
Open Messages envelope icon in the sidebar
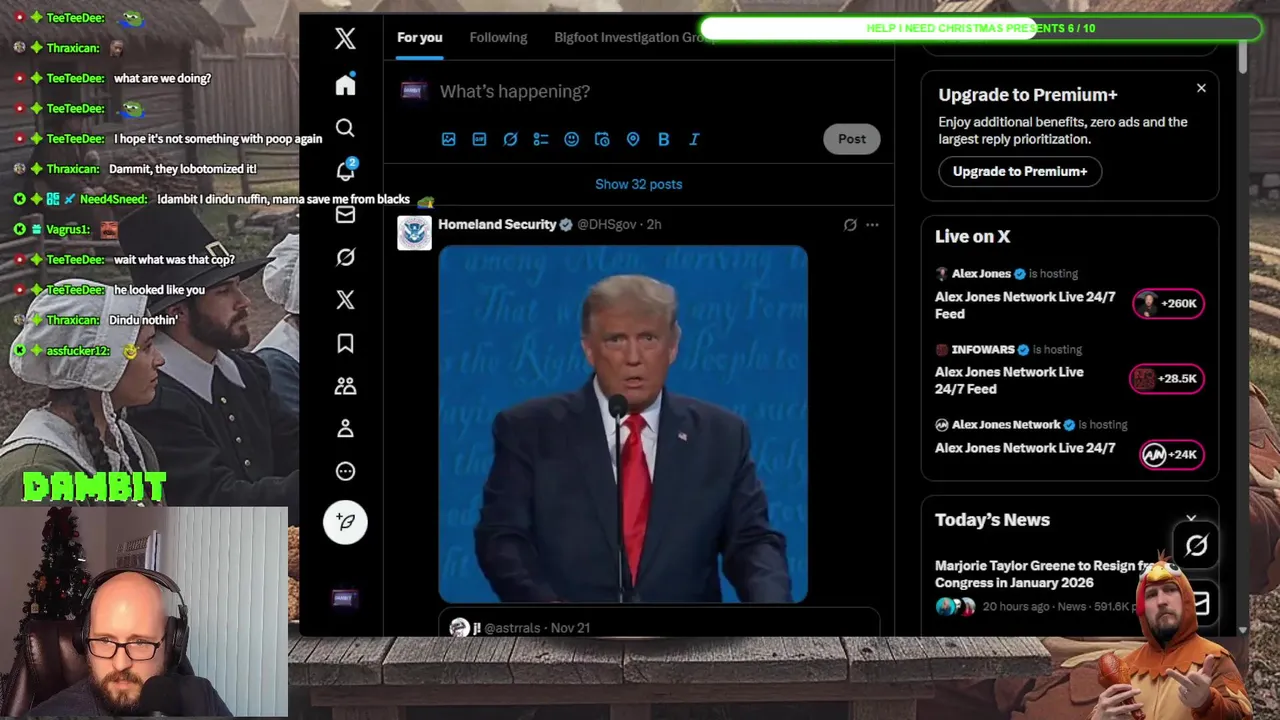(x=345, y=214)
